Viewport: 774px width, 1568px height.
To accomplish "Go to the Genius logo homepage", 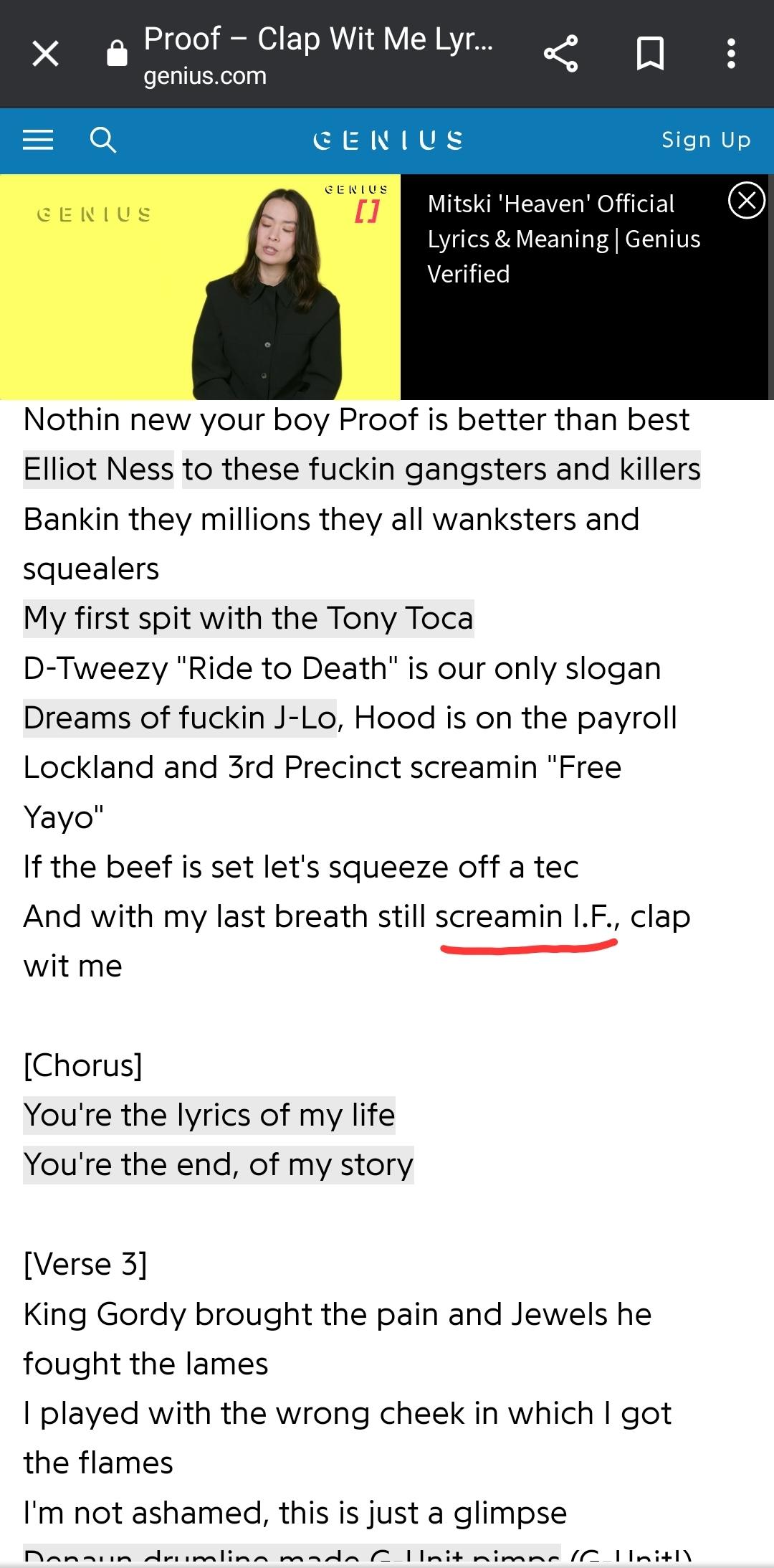I will (x=388, y=140).
